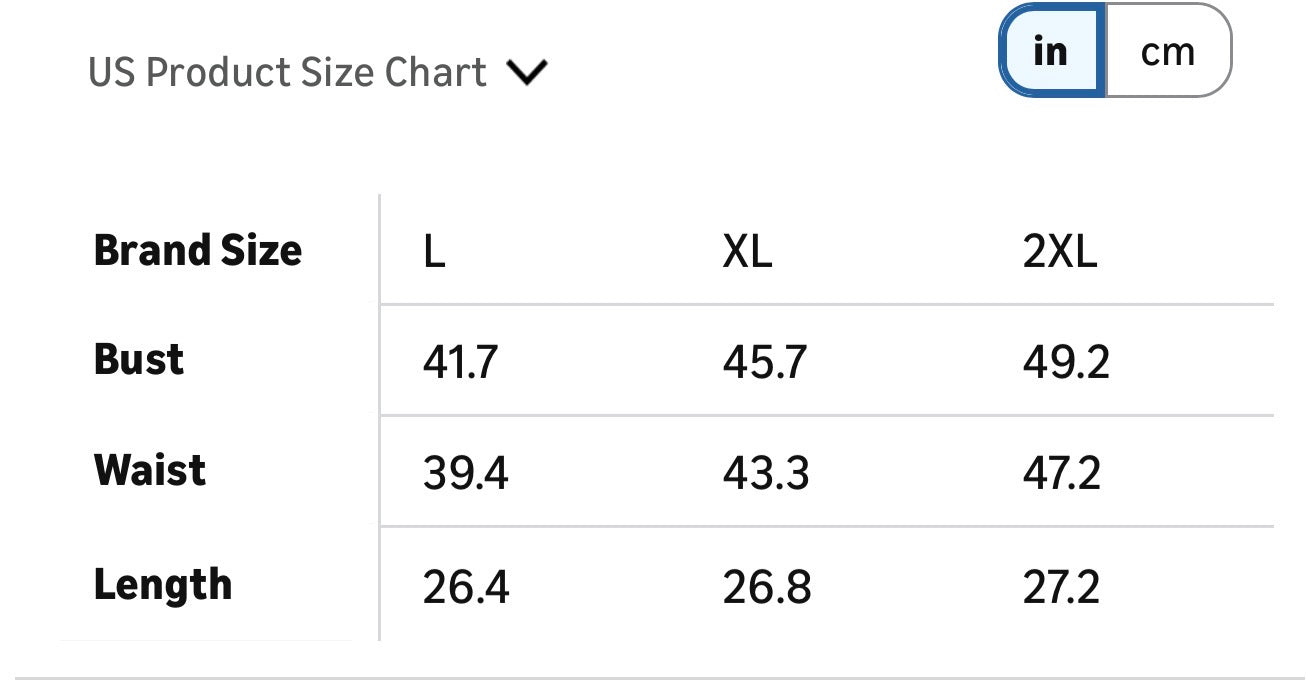This screenshot has width=1306, height=692.
Task: Click the XL bust value 45.7
Action: pos(764,362)
